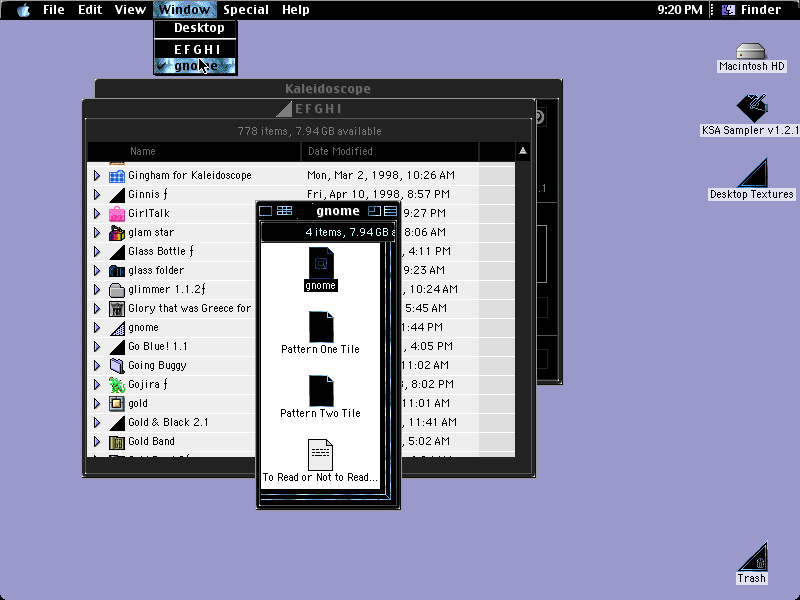Select the glam star icon

click(x=117, y=233)
